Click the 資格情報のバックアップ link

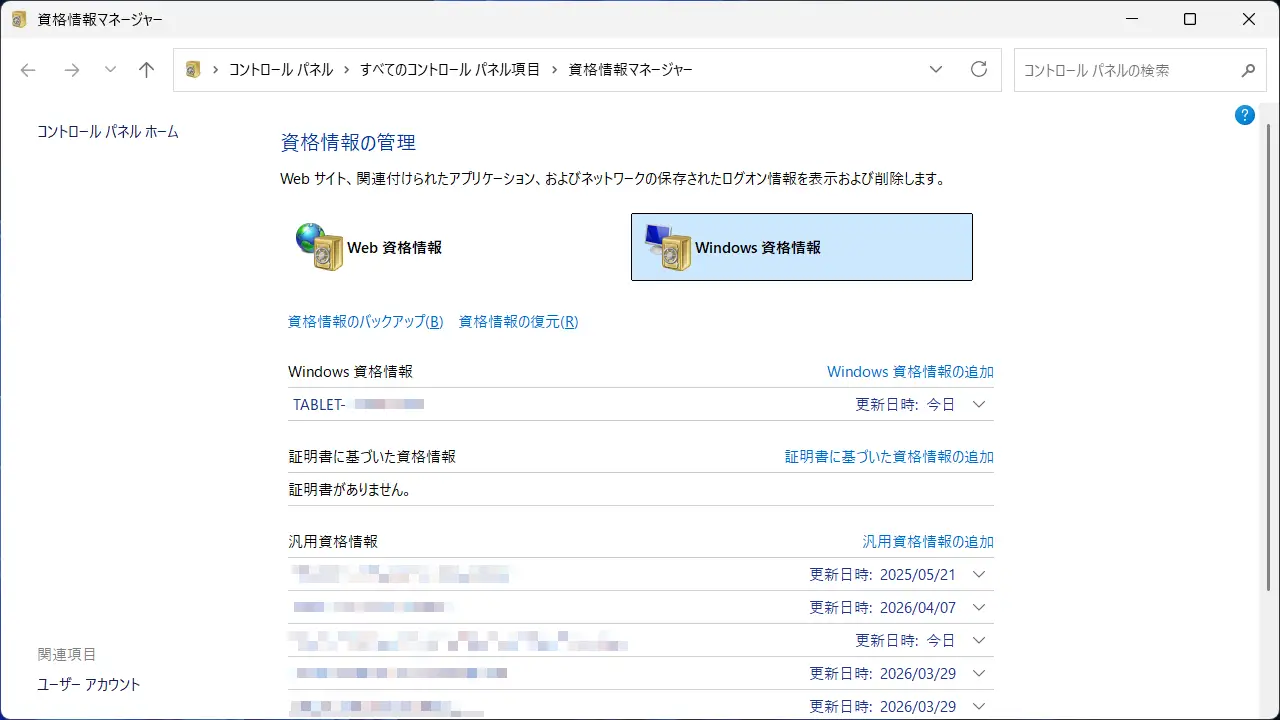(x=365, y=321)
